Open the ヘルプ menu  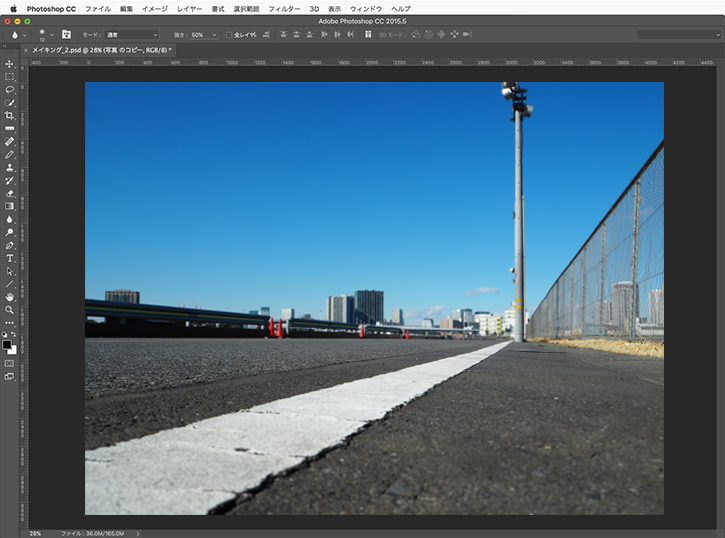(401, 9)
